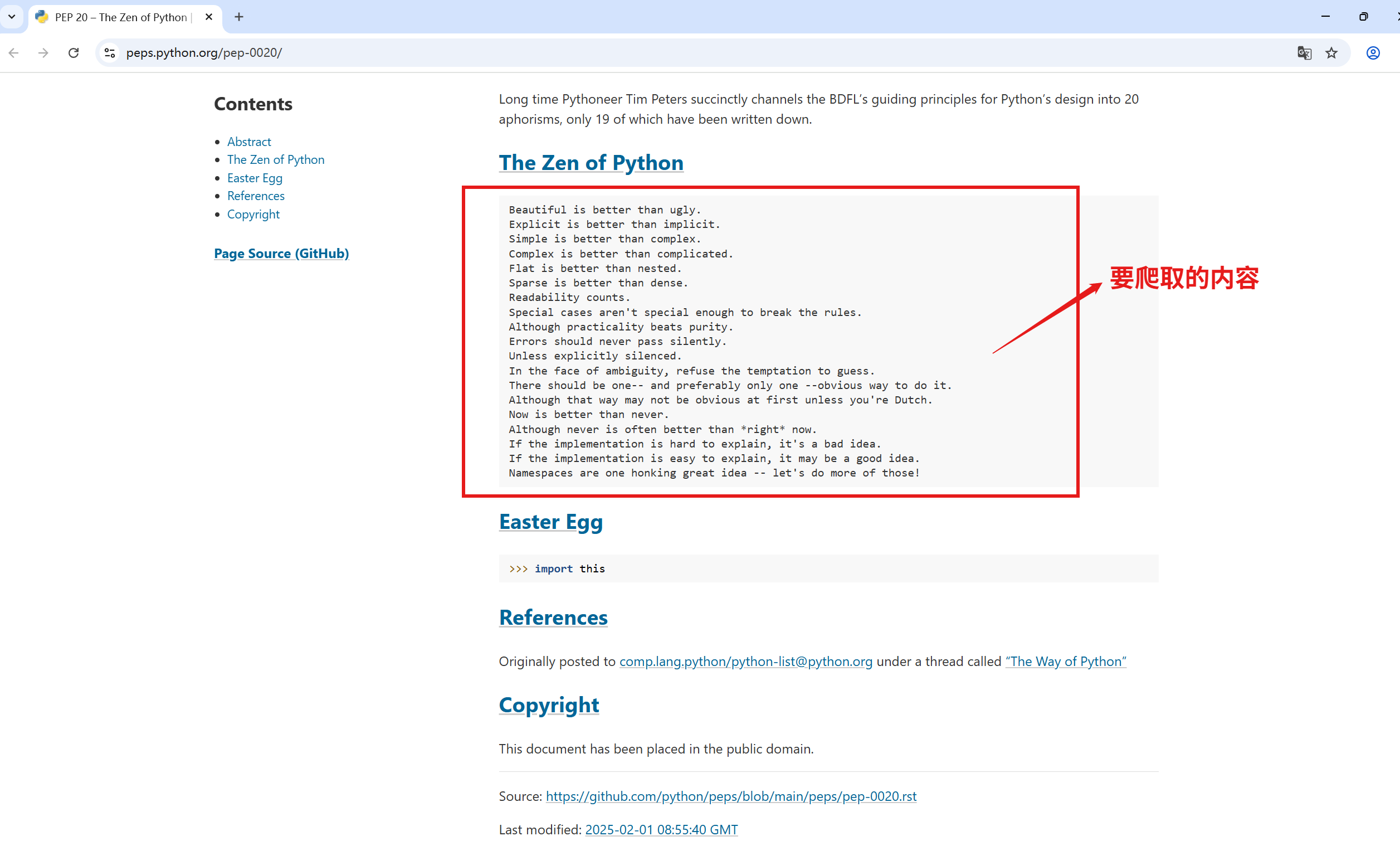Image resolution: width=1400 pixels, height=841 pixels.
Task: Open the pep-0020.rst GitHub source link
Action: [730, 796]
